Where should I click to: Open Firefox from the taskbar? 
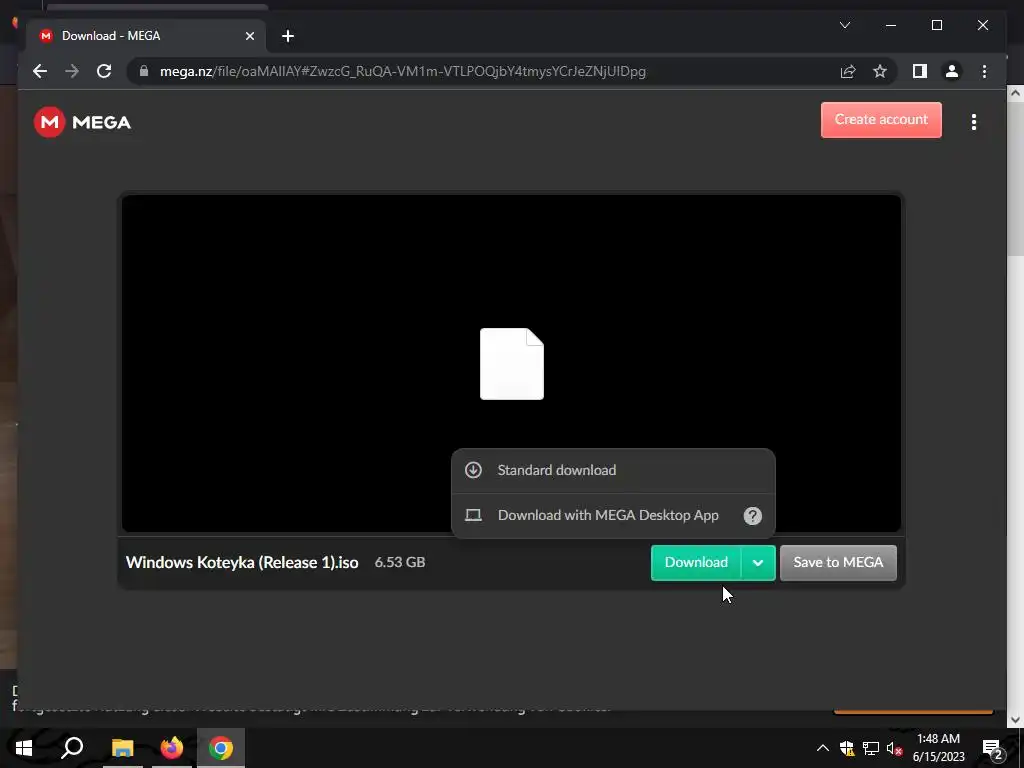coord(172,748)
